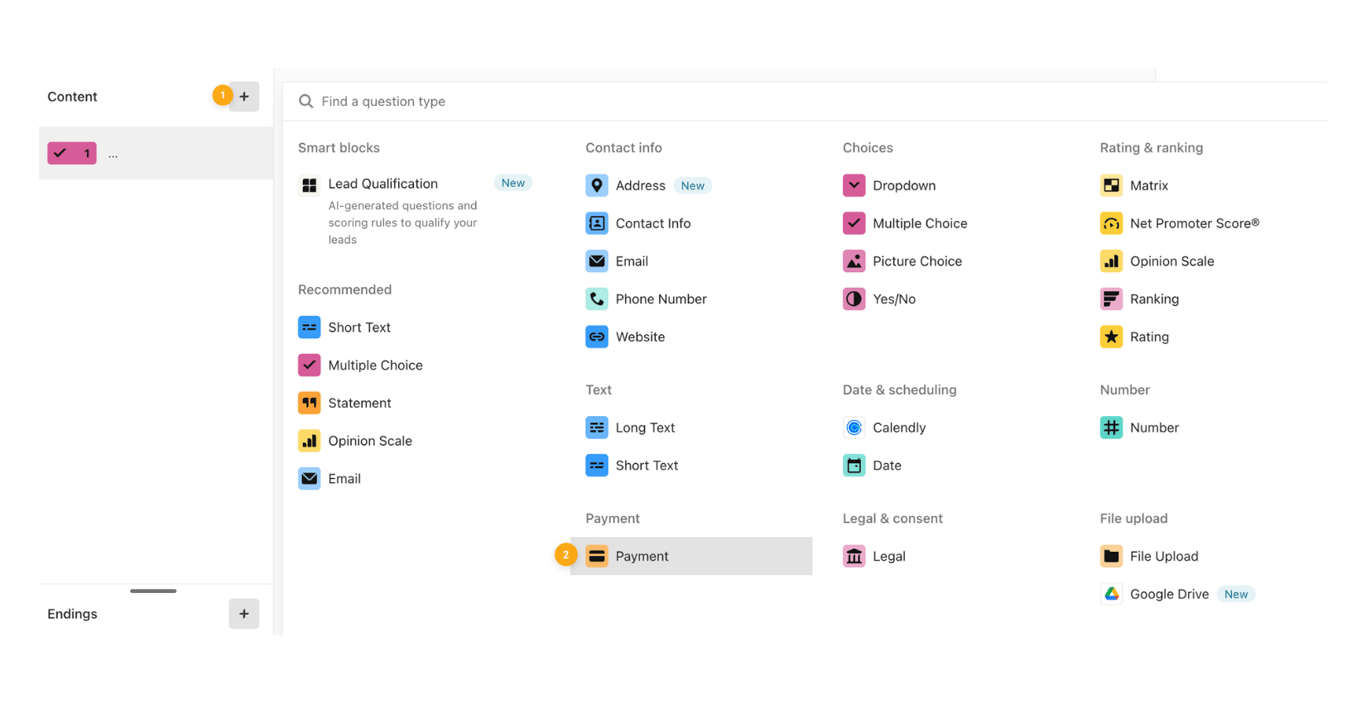Click the Lead Qualification label
This screenshot has width=1366, height=703.
(383, 184)
